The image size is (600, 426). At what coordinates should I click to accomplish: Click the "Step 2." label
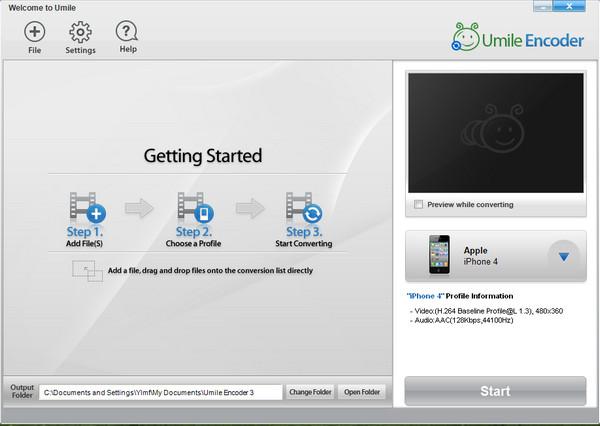pos(194,232)
